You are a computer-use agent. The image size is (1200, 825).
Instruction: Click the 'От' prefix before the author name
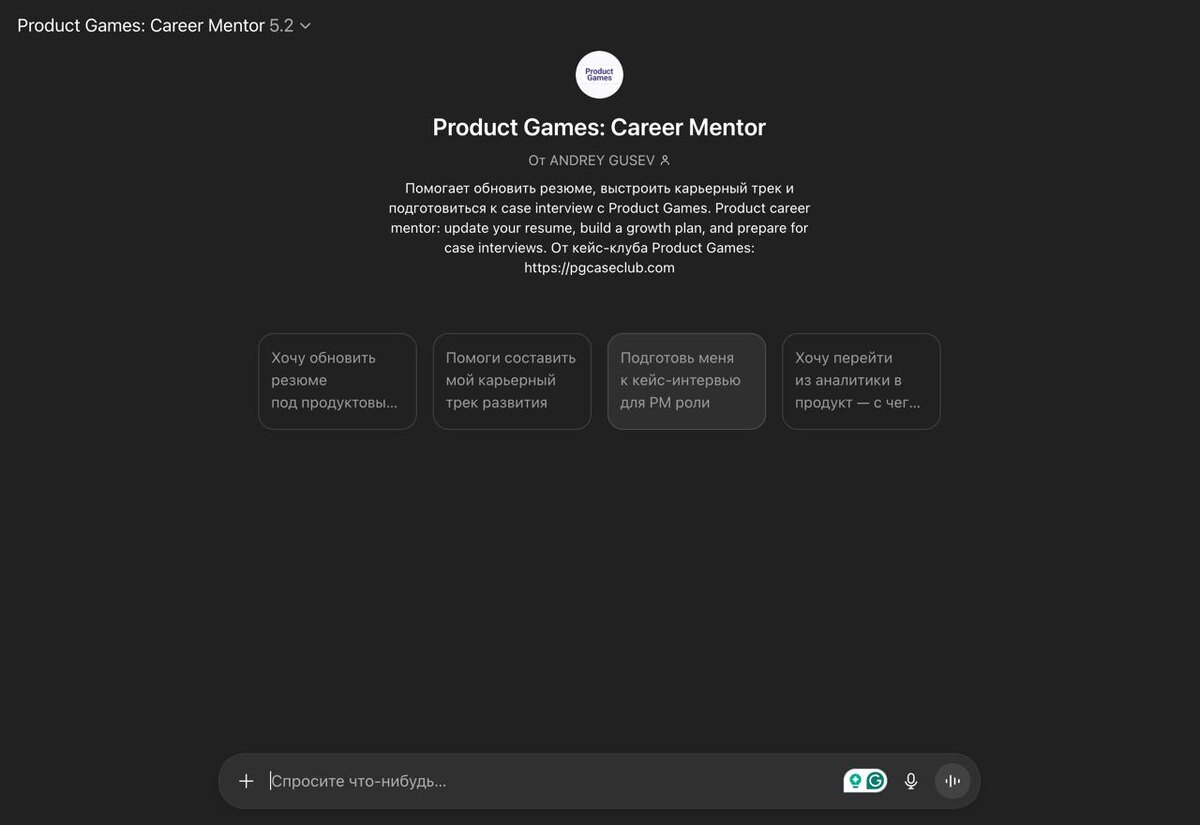536,160
